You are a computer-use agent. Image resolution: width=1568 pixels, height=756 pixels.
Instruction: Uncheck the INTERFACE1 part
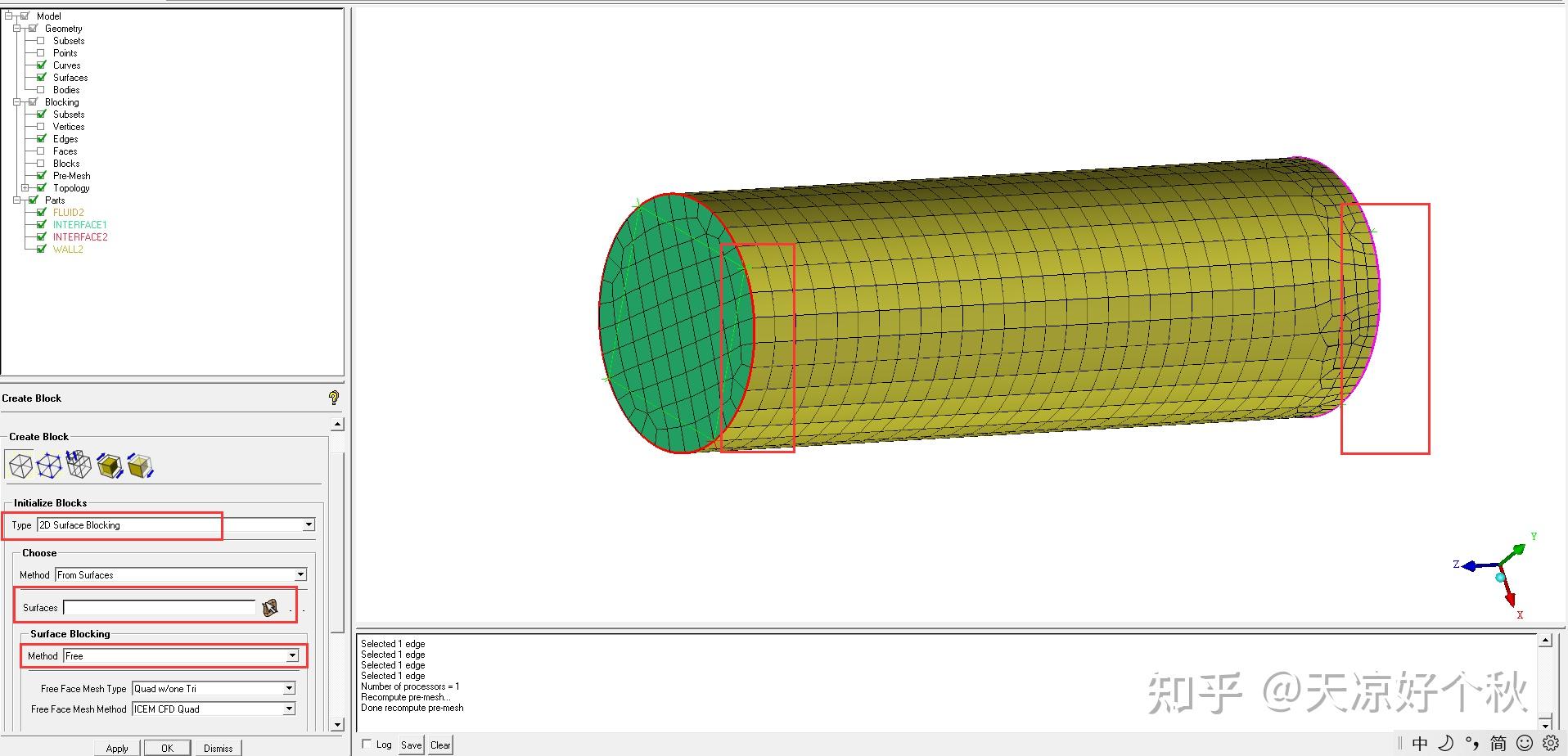pos(41,225)
